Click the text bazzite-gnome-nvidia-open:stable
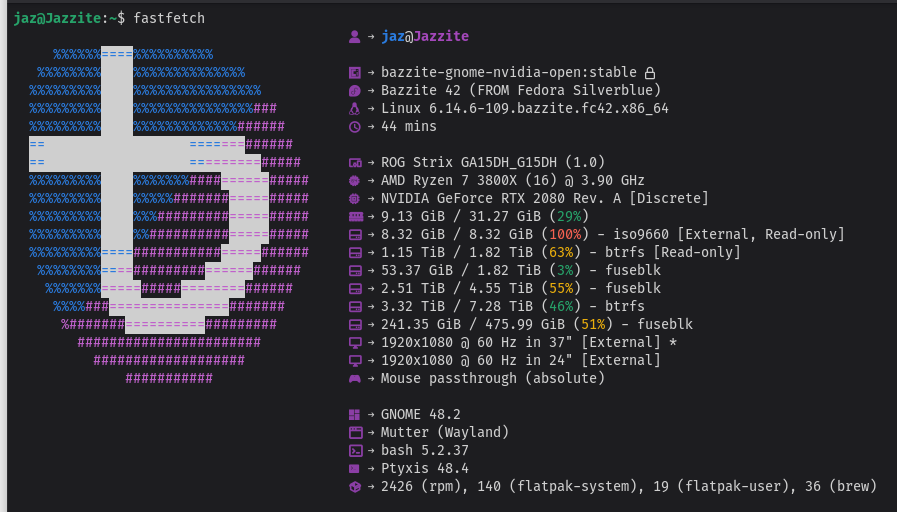This screenshot has height=512, width=897. point(509,73)
